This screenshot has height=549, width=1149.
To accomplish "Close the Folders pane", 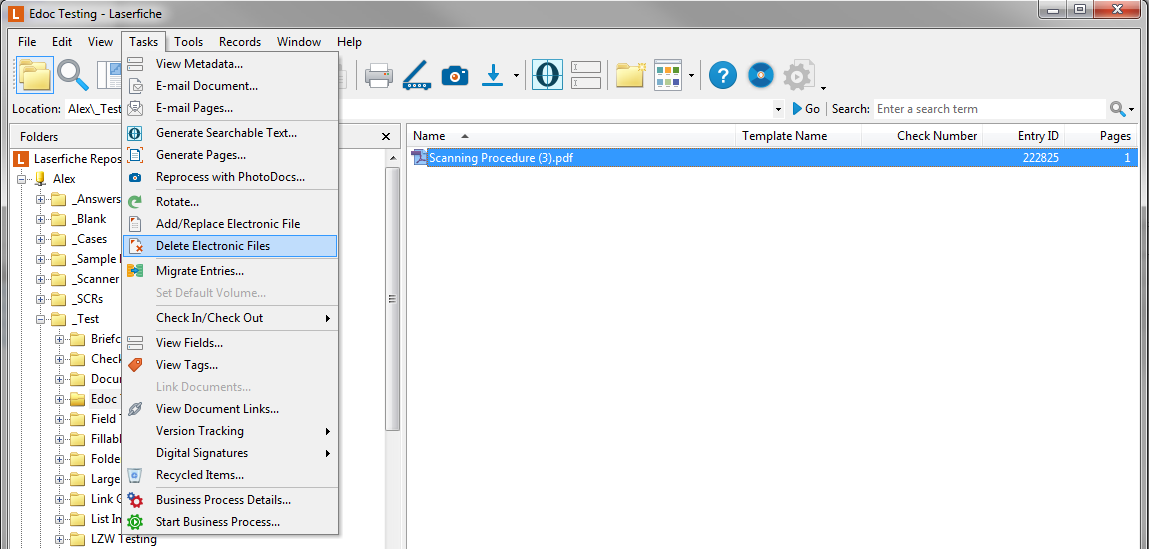I will pos(386,136).
